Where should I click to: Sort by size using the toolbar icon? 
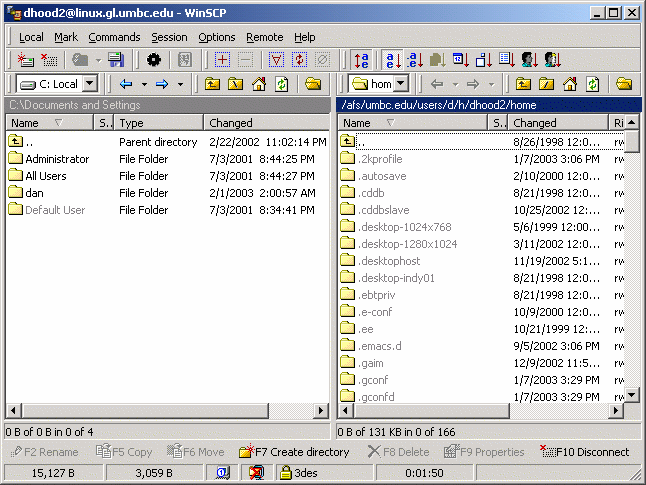[484, 60]
